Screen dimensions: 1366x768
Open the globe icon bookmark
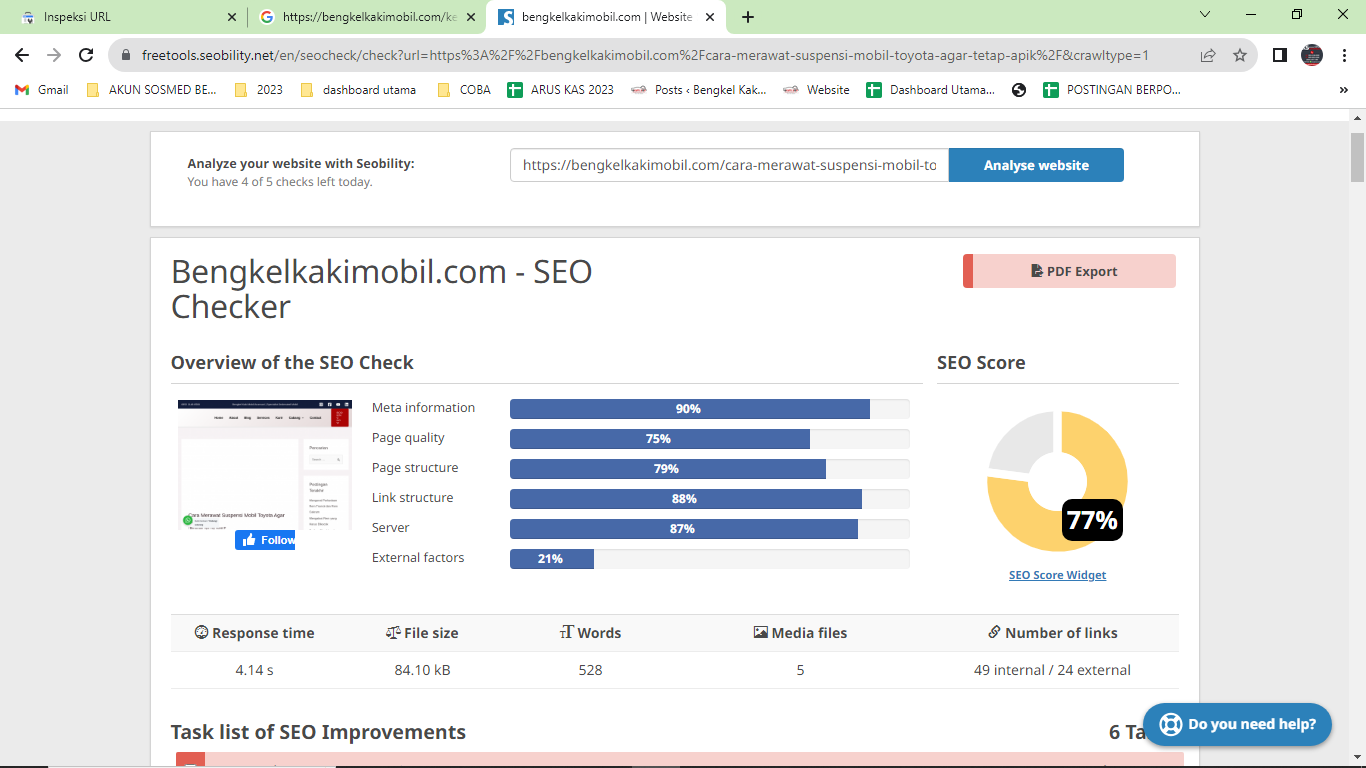(1019, 90)
